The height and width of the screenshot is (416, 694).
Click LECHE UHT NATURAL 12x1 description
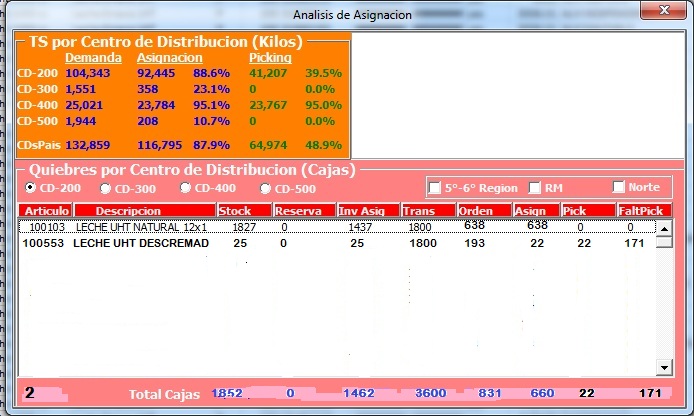coord(141,227)
